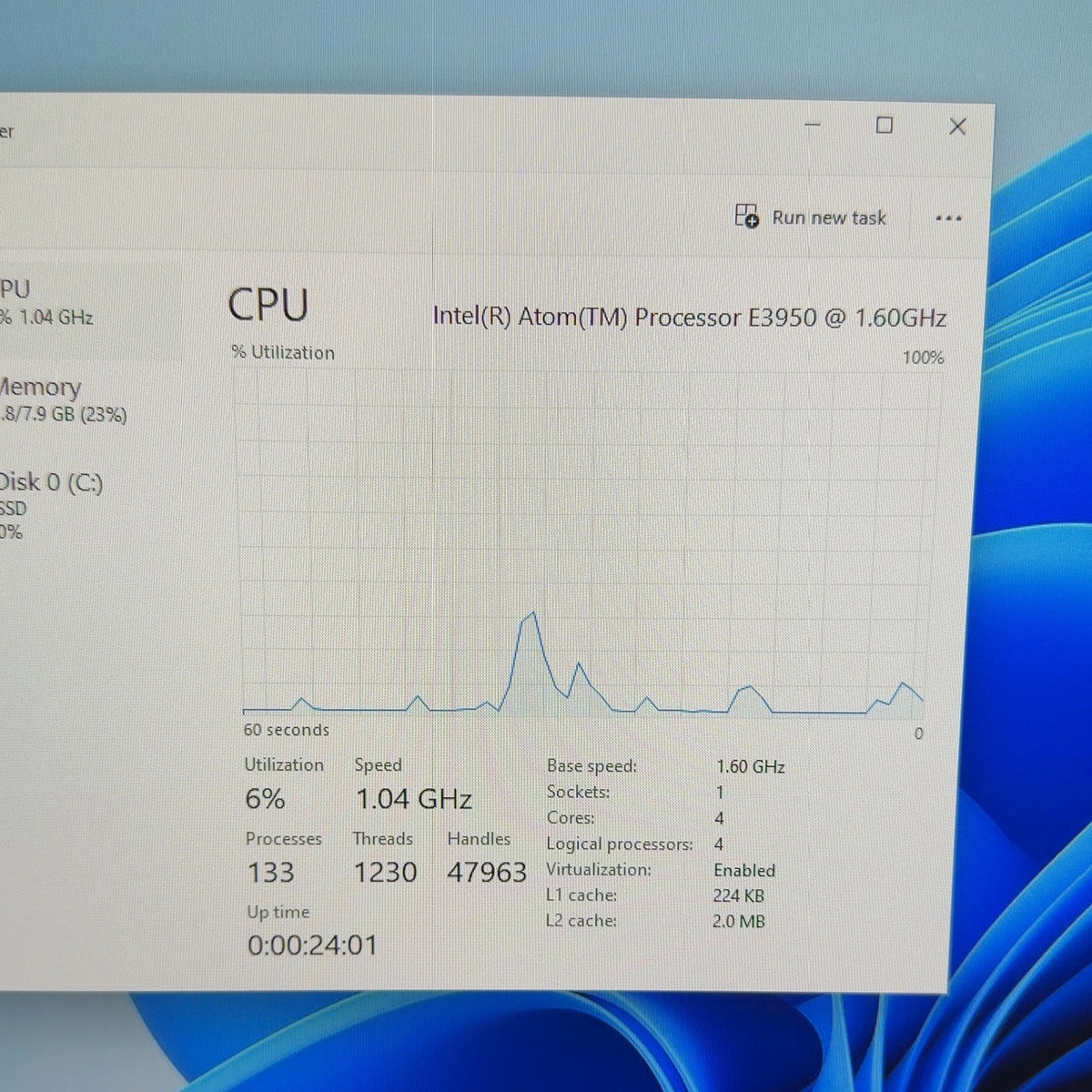This screenshot has height=1092, width=1092.
Task: Click the large CPU heading
Action: [x=268, y=305]
